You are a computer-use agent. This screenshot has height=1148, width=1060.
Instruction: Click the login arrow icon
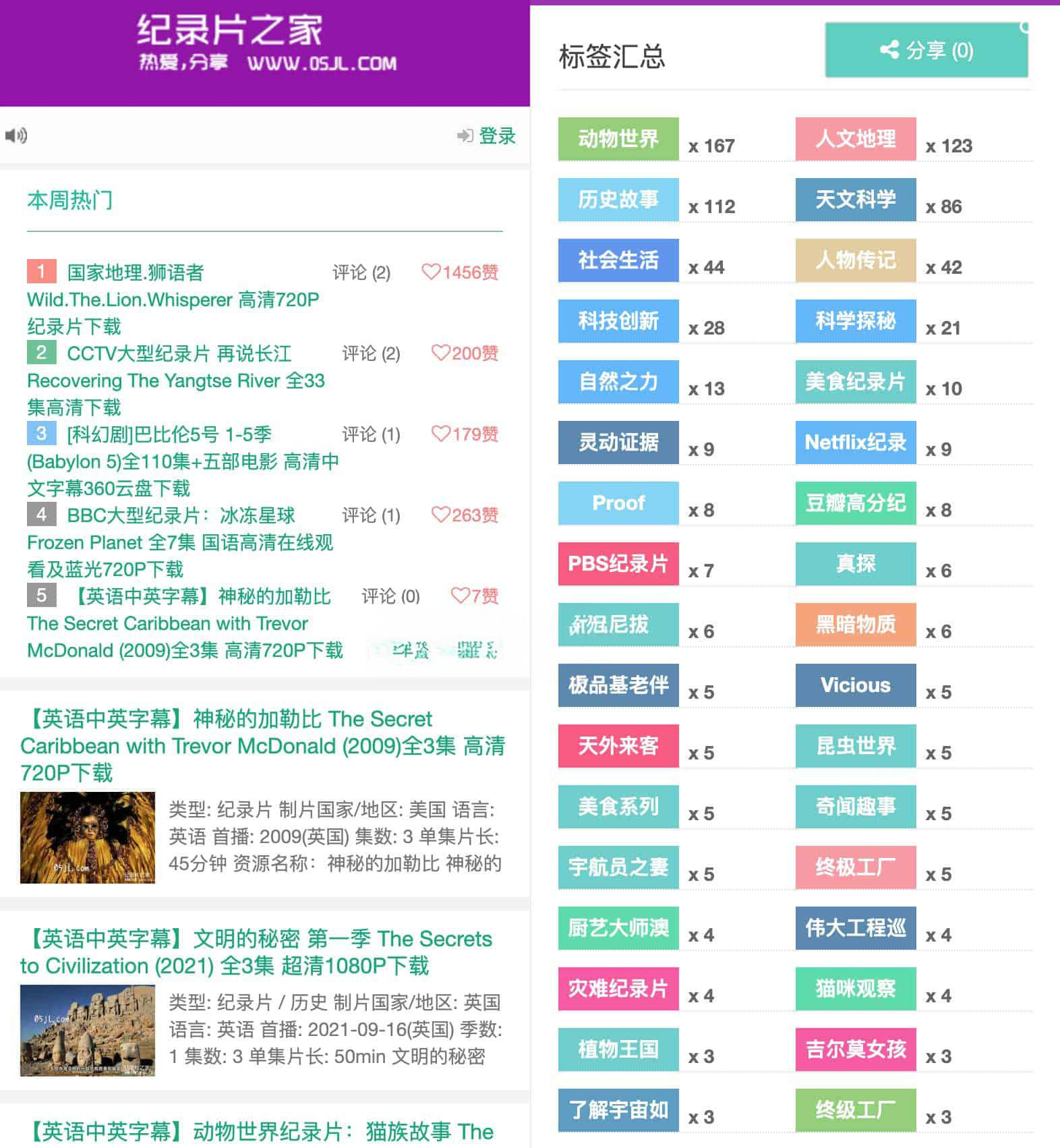[x=465, y=136]
